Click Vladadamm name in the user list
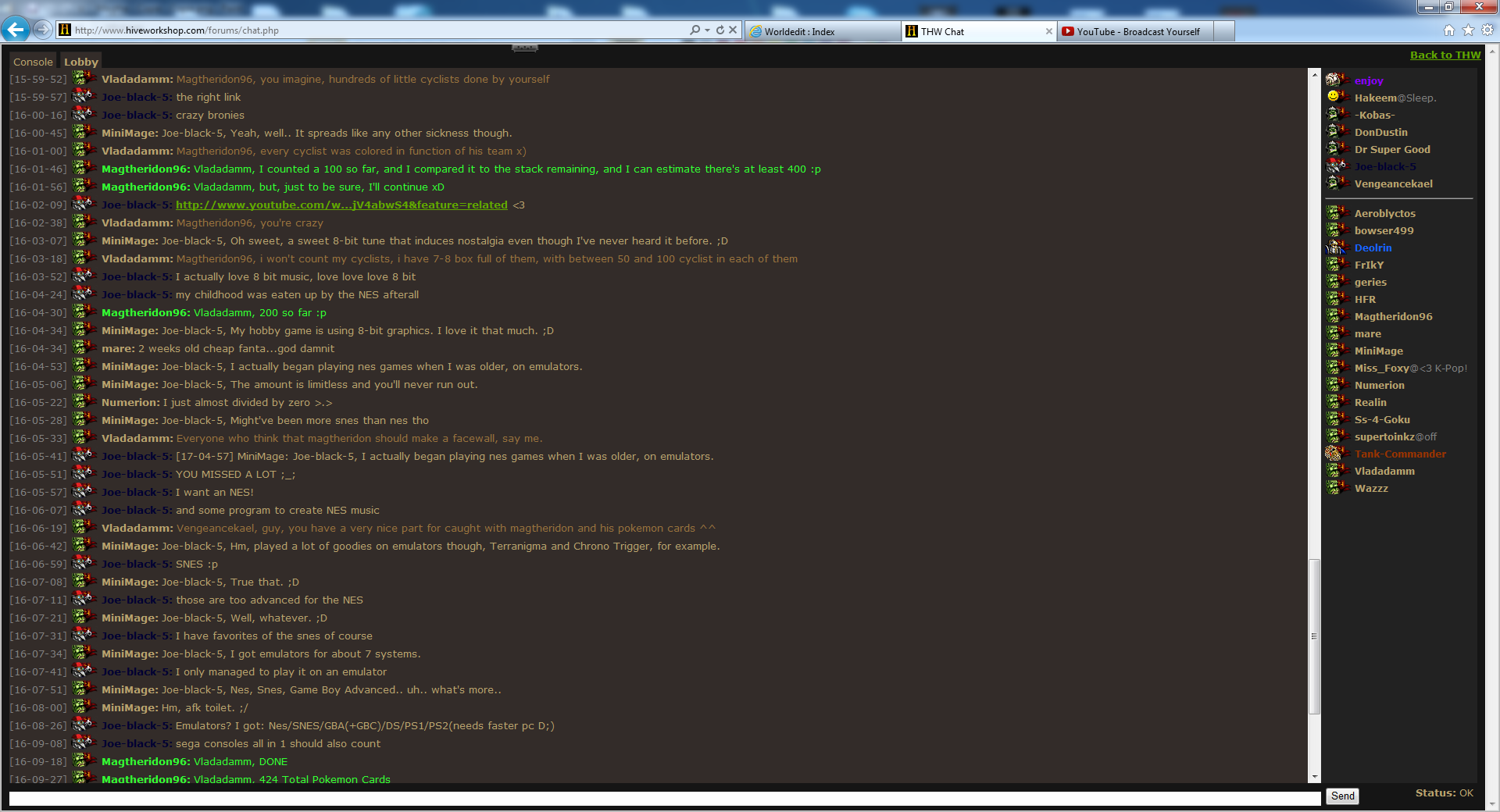This screenshot has width=1500, height=812. point(1384,471)
